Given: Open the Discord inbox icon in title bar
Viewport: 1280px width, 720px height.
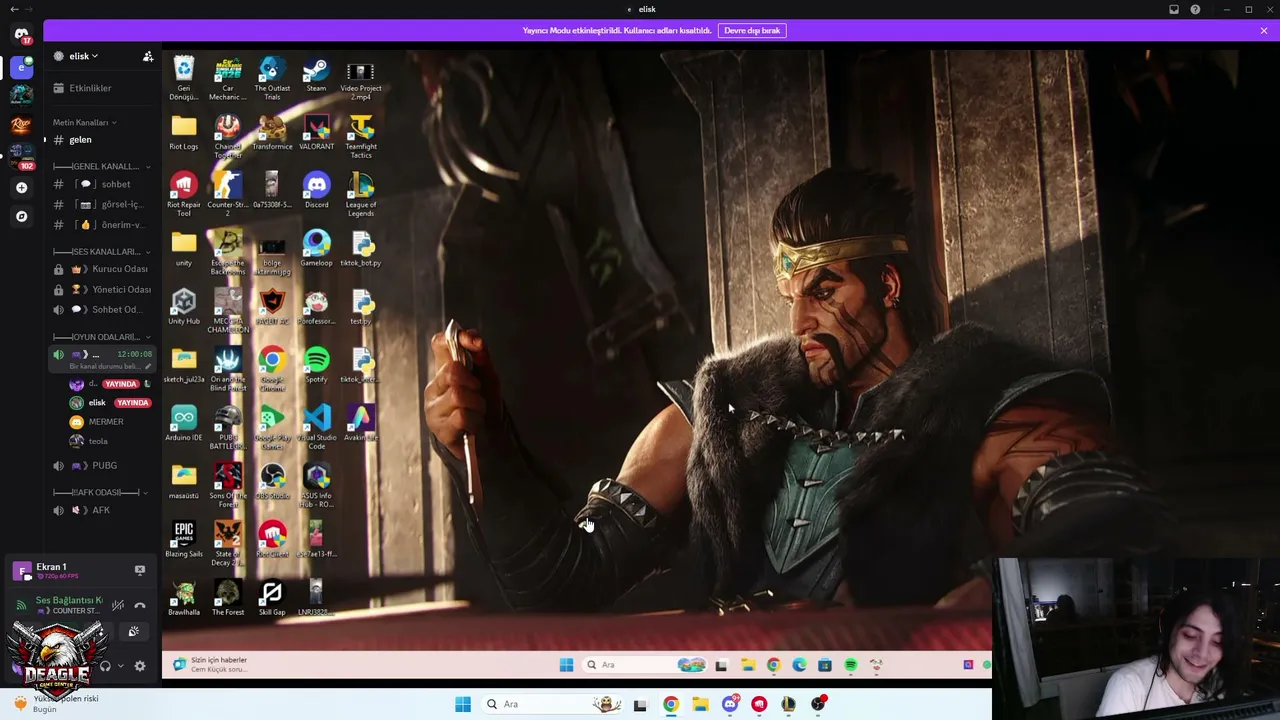Looking at the screenshot, I should click(1174, 9).
